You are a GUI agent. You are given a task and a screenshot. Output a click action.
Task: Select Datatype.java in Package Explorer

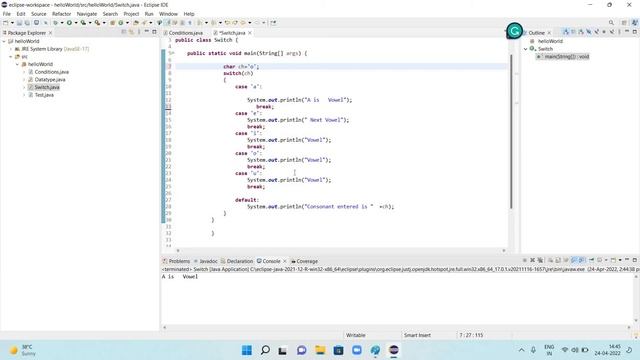point(50,80)
